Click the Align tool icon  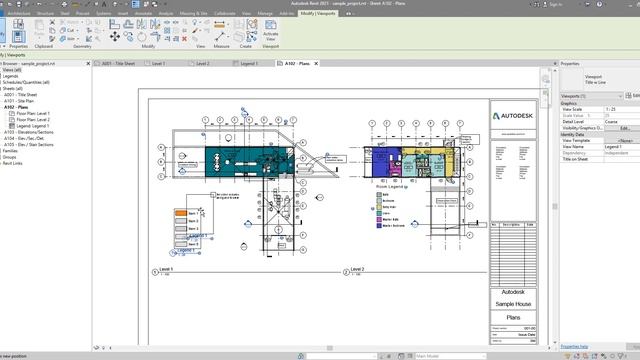(x=115, y=24)
